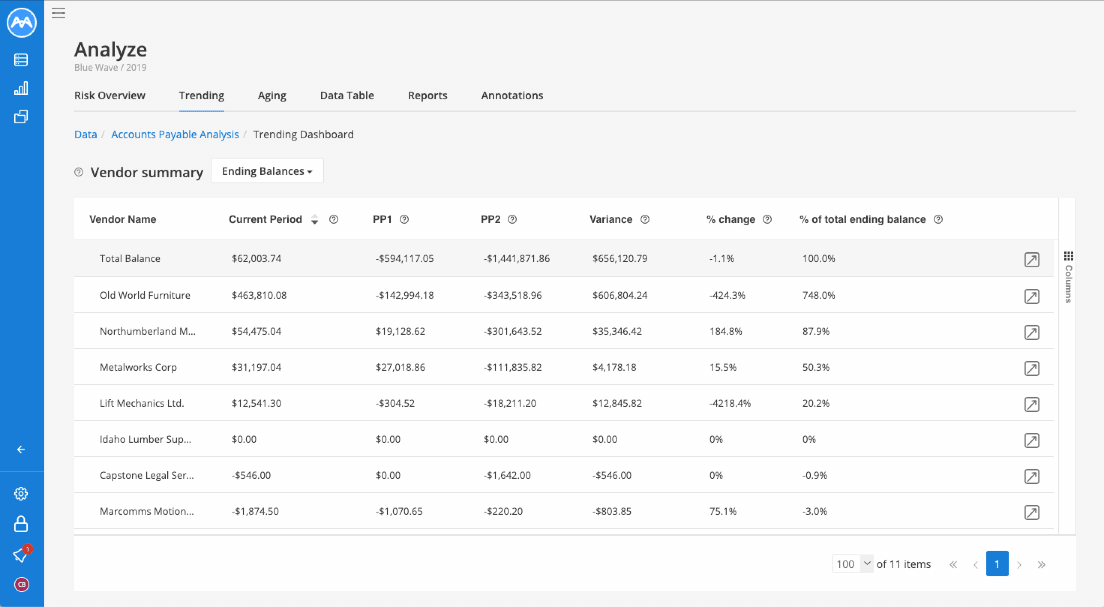Viewport: 1104px width, 607px height.
Task: Sort by Current Period arrows
Action: pos(315,220)
